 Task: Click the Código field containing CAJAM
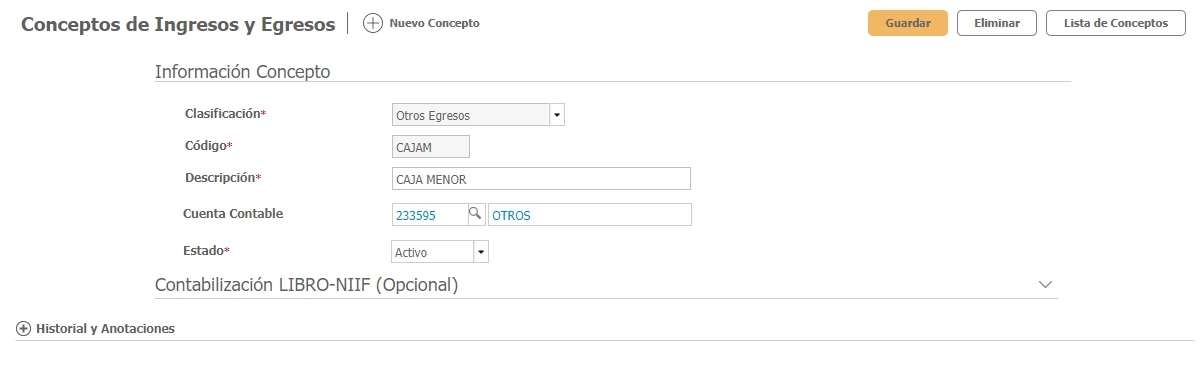(x=431, y=147)
